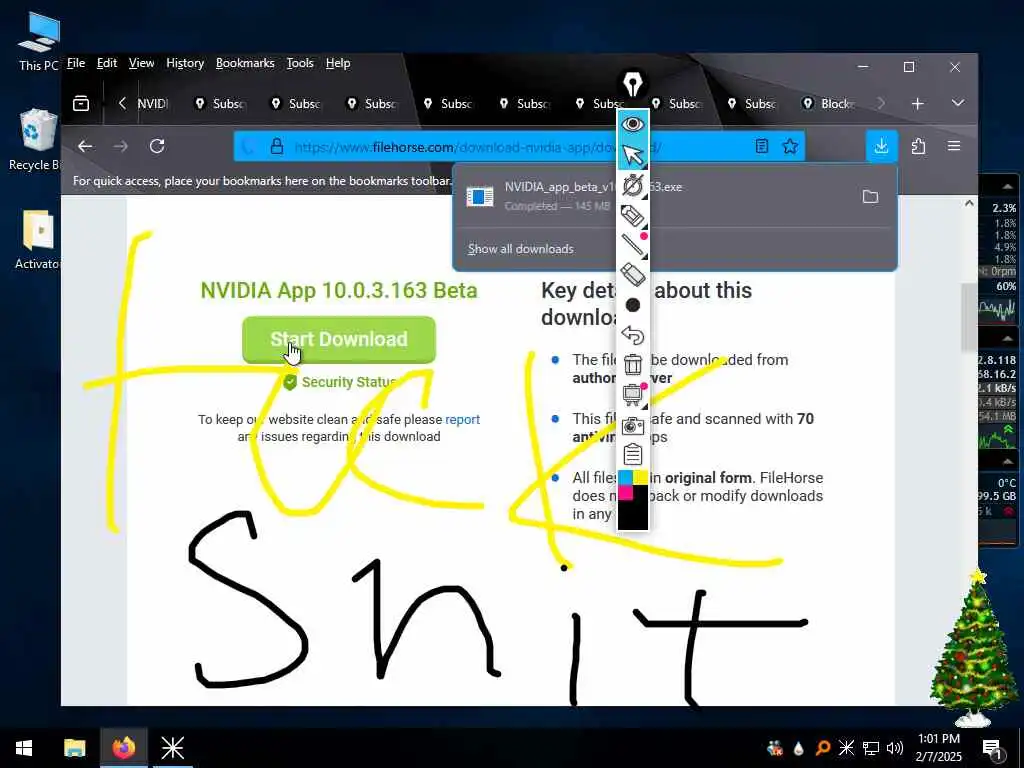The width and height of the screenshot is (1024, 768).
Task: Open the network tray icon
Action: click(871, 748)
